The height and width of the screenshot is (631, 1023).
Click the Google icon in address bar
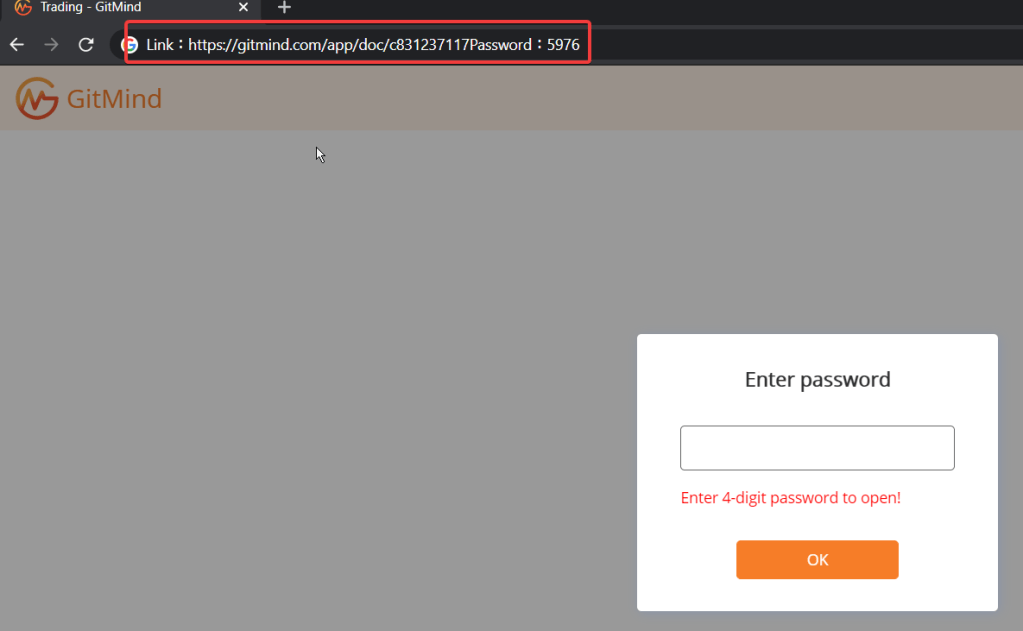point(130,44)
